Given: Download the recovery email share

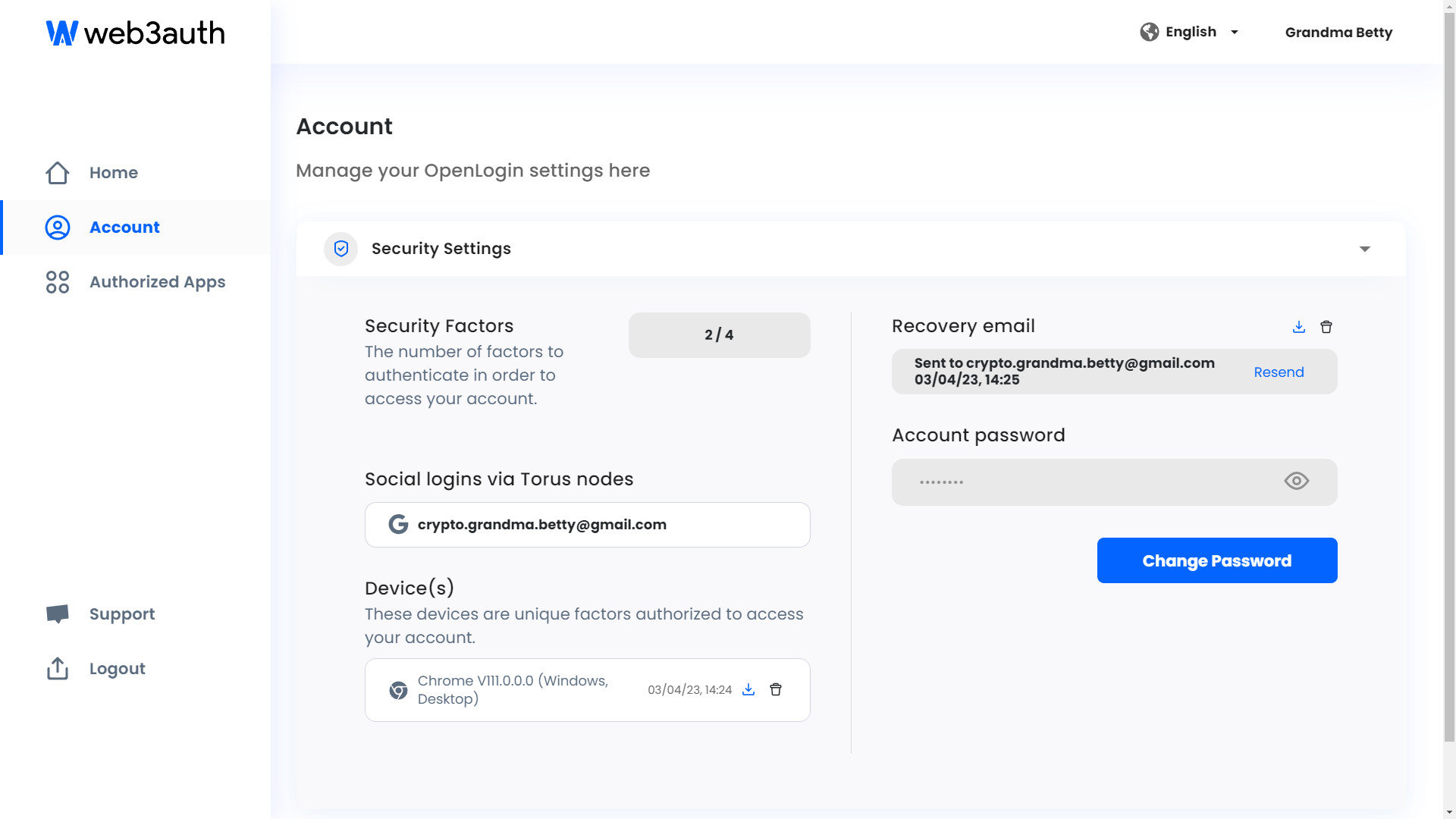Looking at the screenshot, I should click(1299, 327).
